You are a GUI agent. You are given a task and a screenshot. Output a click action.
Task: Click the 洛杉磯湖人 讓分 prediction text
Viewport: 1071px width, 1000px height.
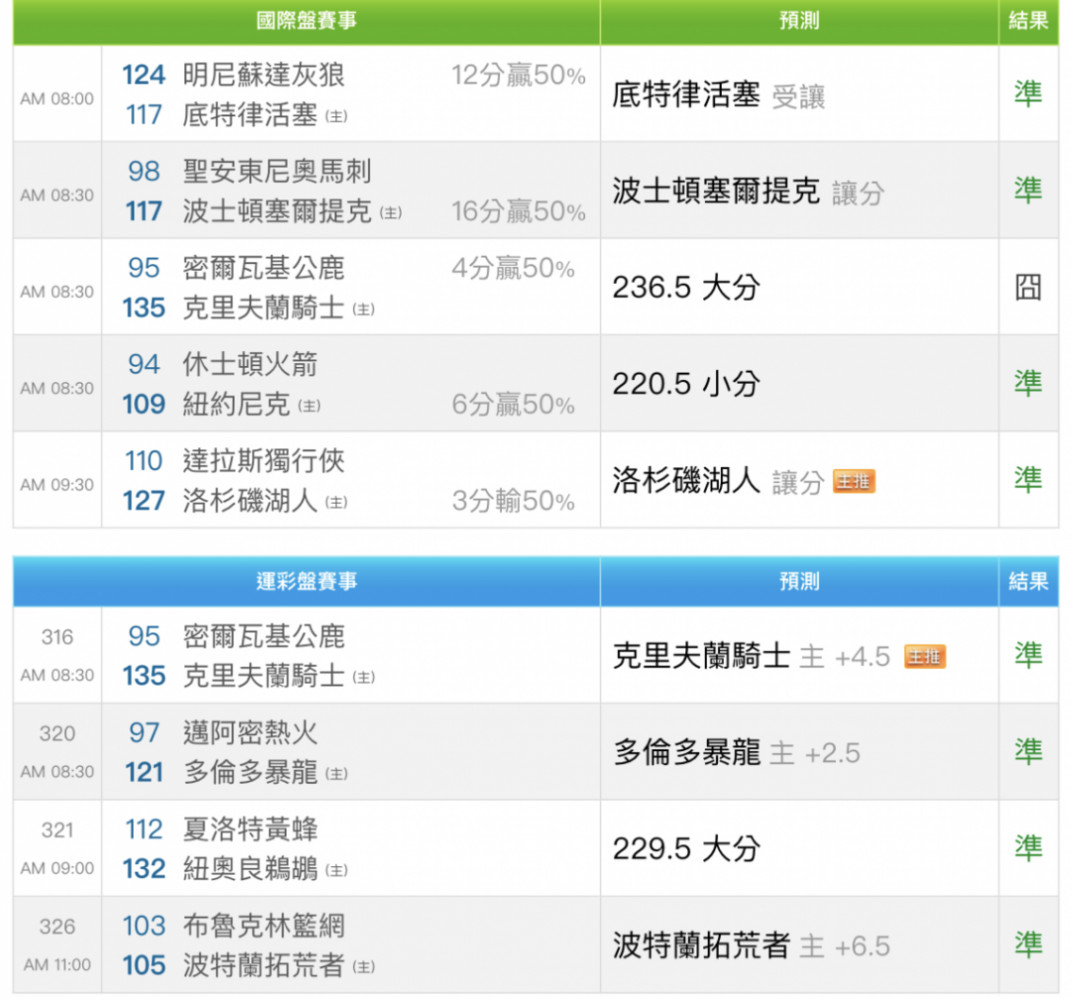coord(718,481)
